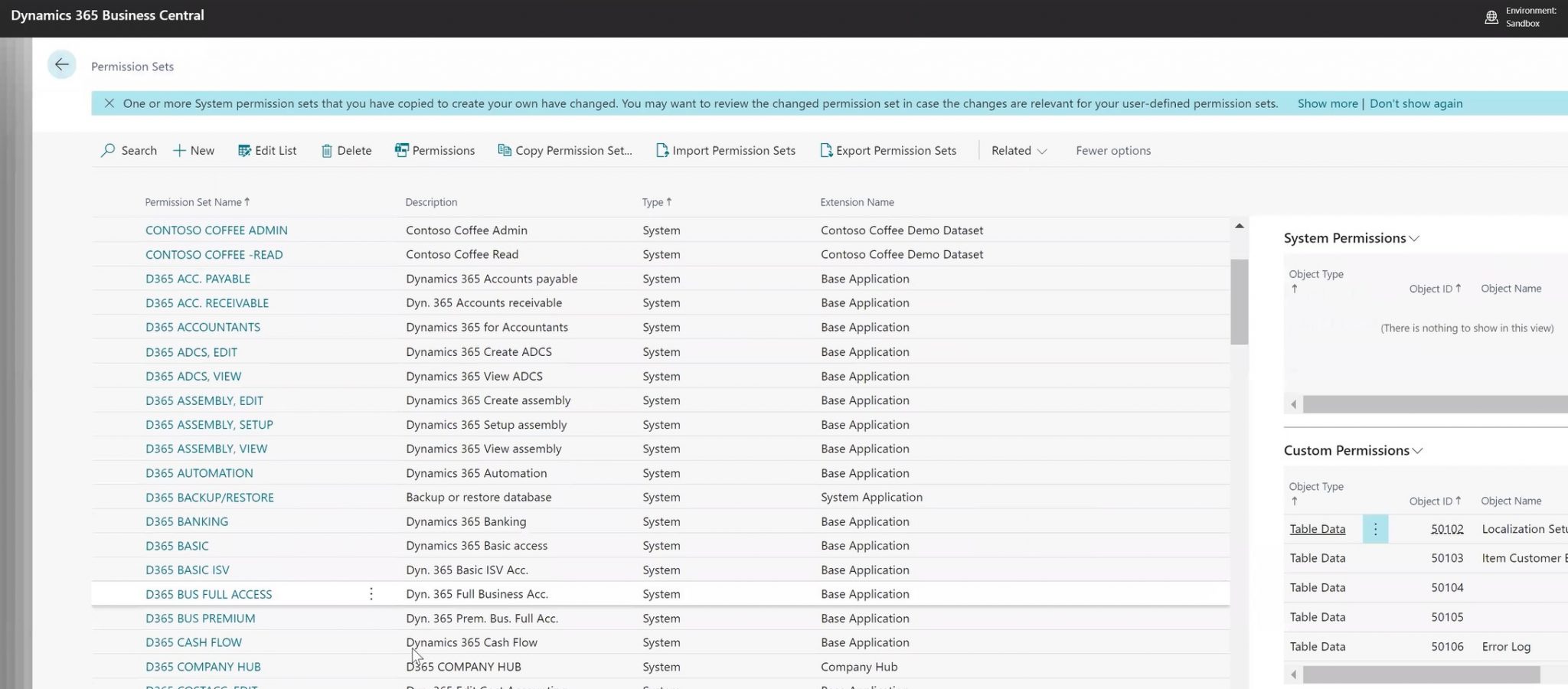Click Import Permission Sets
This screenshot has width=1568, height=689.
726,151
